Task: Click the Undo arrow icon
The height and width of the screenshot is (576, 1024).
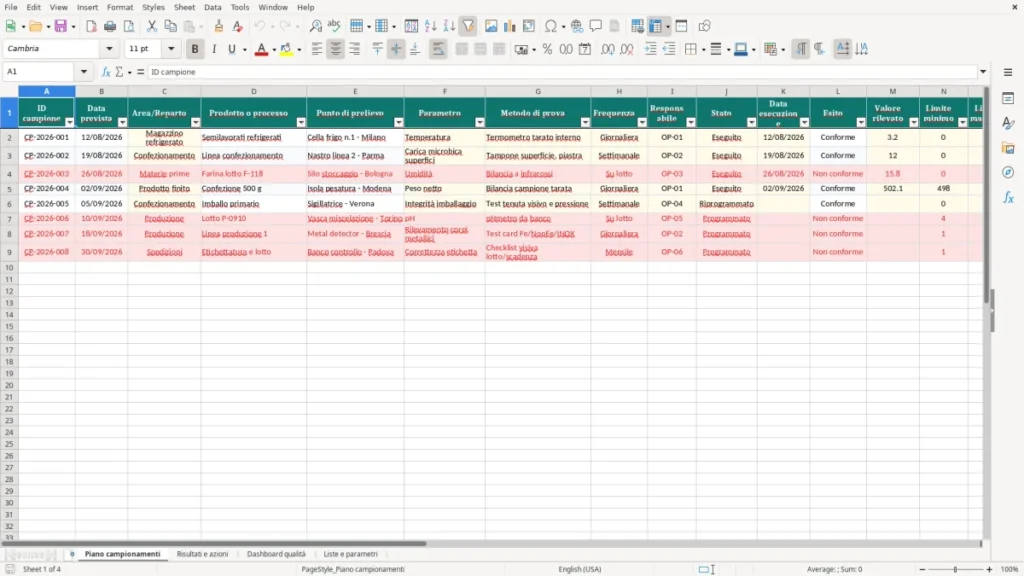Action: (260, 26)
